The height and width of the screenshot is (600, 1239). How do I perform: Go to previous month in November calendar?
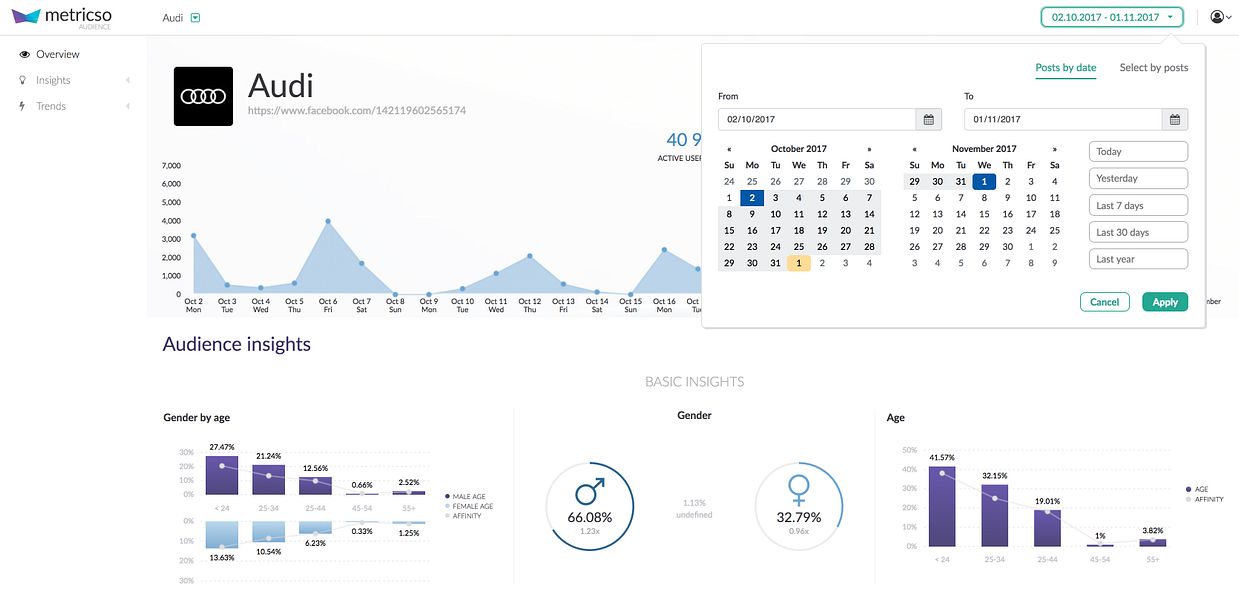[x=914, y=149]
